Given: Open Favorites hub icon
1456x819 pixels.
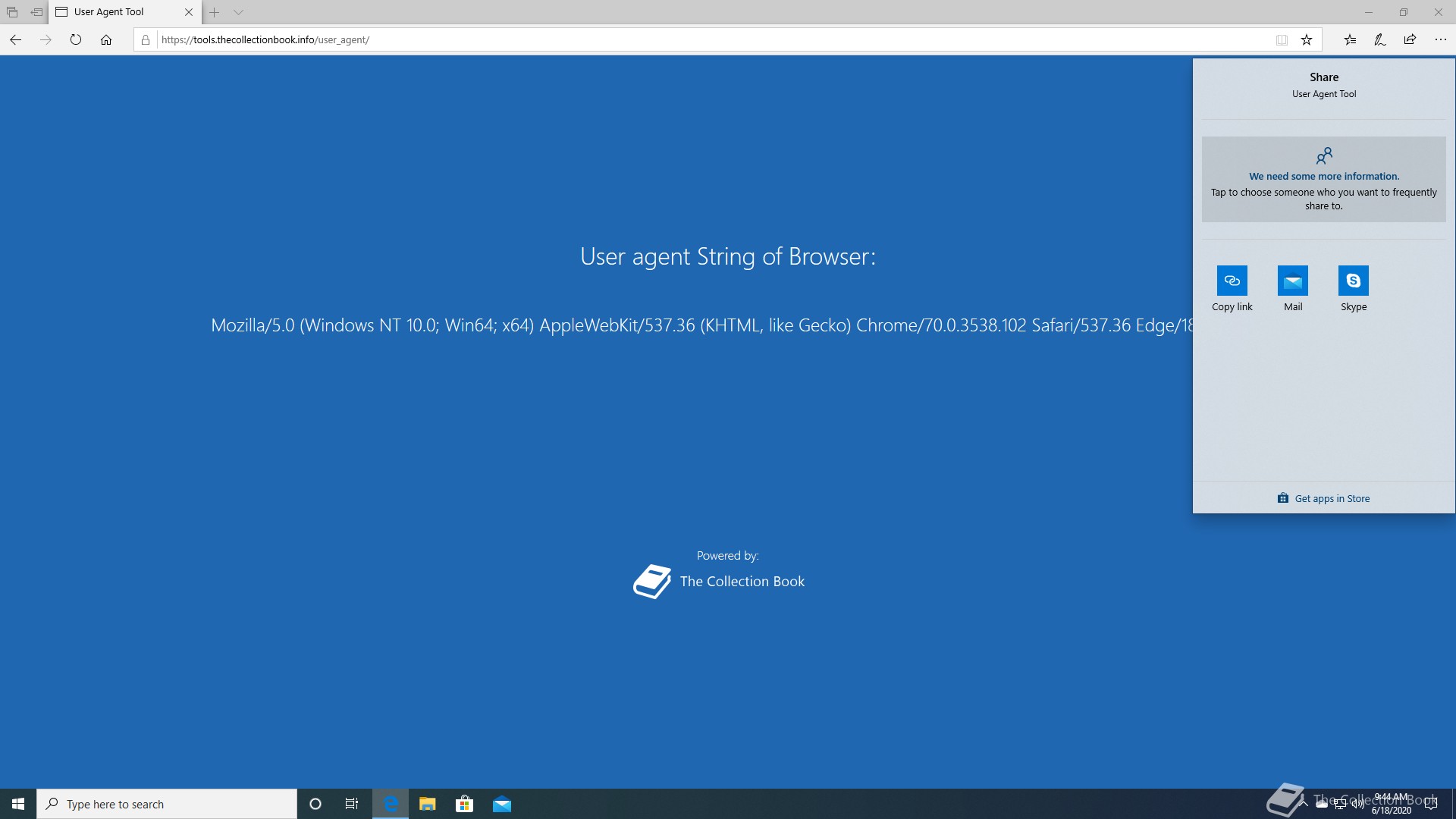Looking at the screenshot, I should coord(1350,39).
